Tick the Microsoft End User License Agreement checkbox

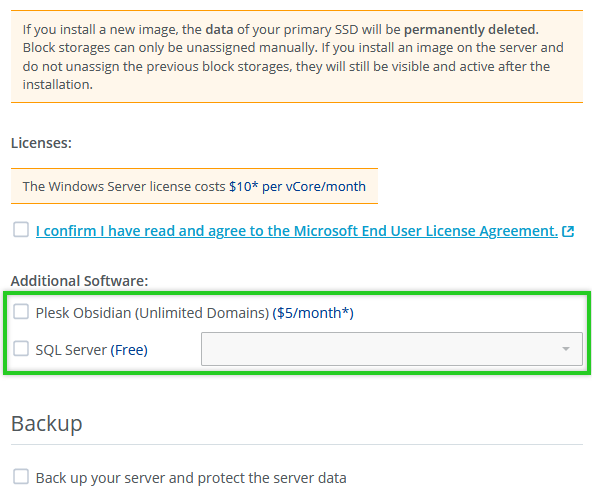(21, 230)
